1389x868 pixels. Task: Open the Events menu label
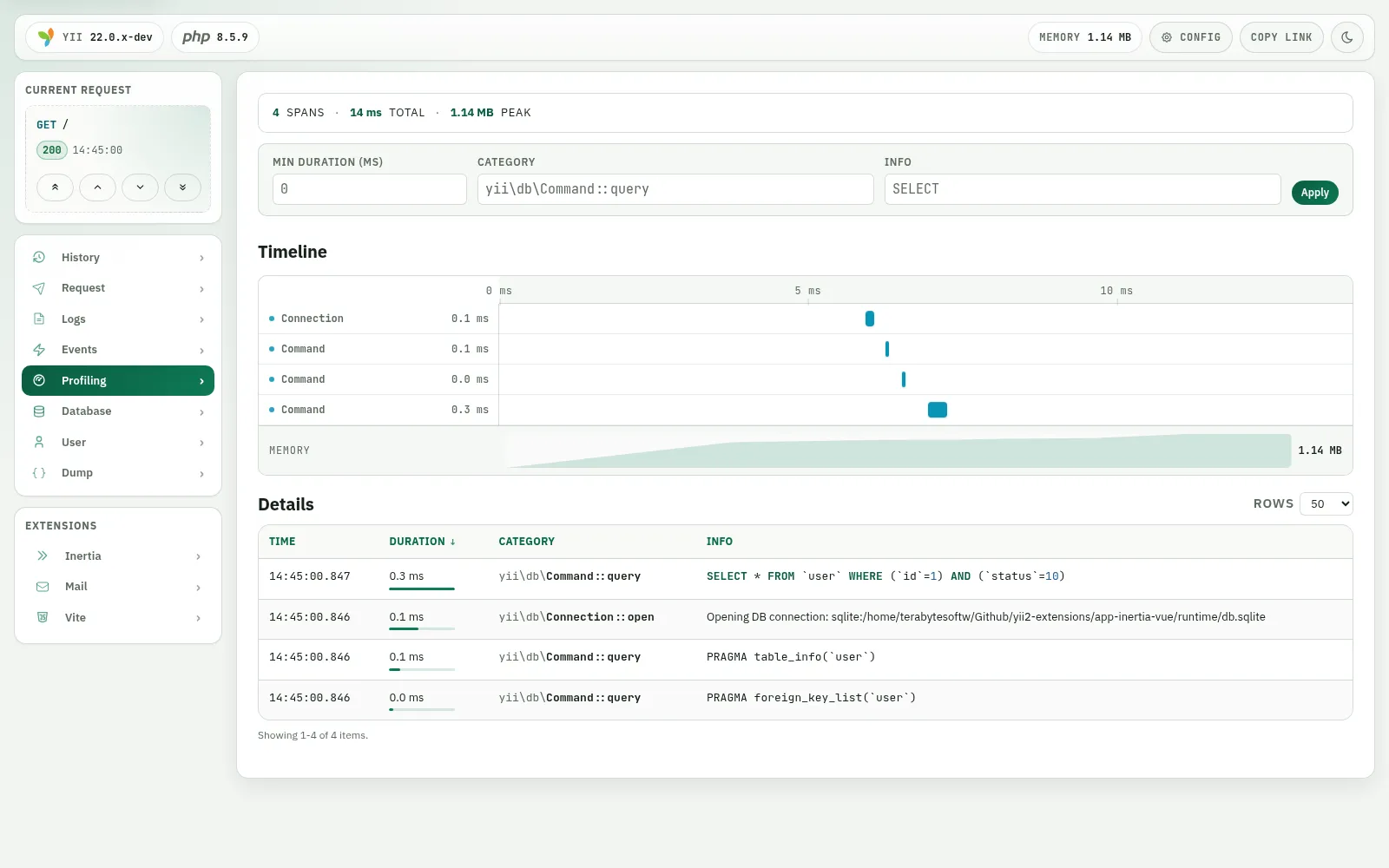click(x=79, y=350)
